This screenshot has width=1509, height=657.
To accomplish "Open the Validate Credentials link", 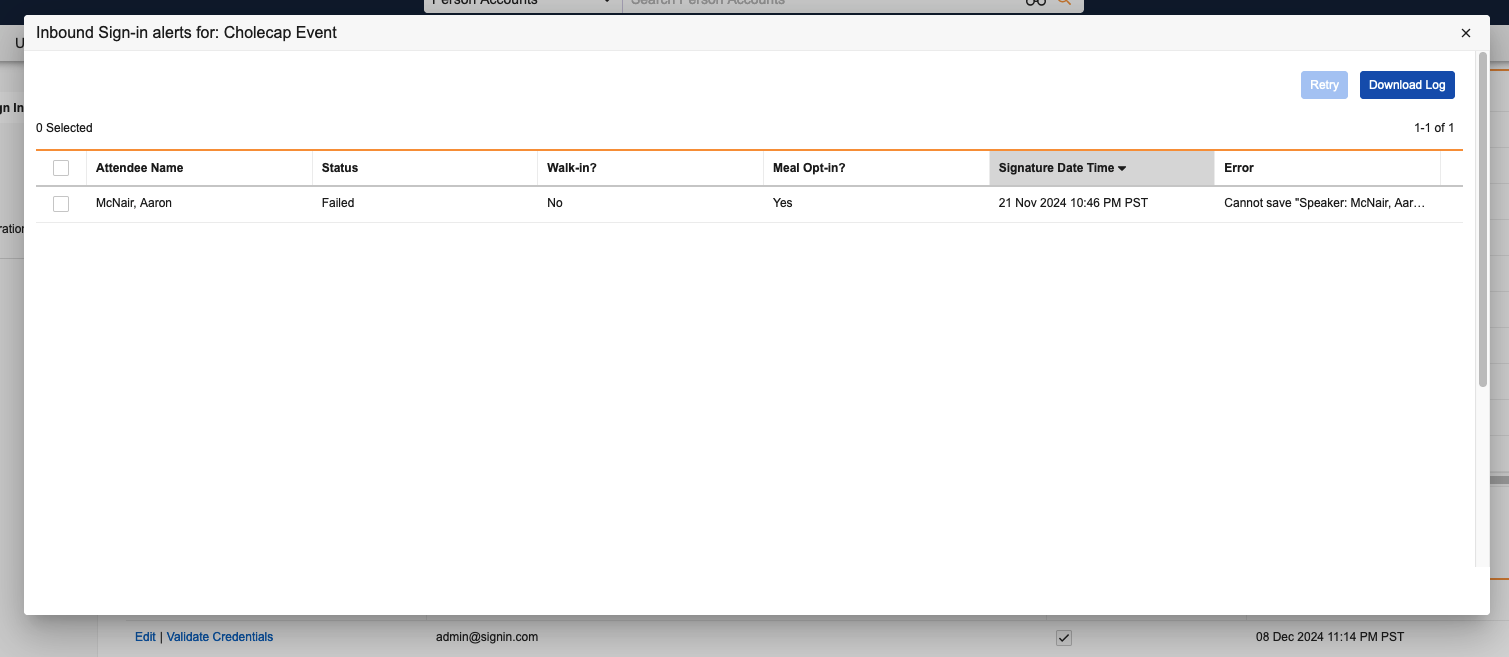I will click(219, 637).
